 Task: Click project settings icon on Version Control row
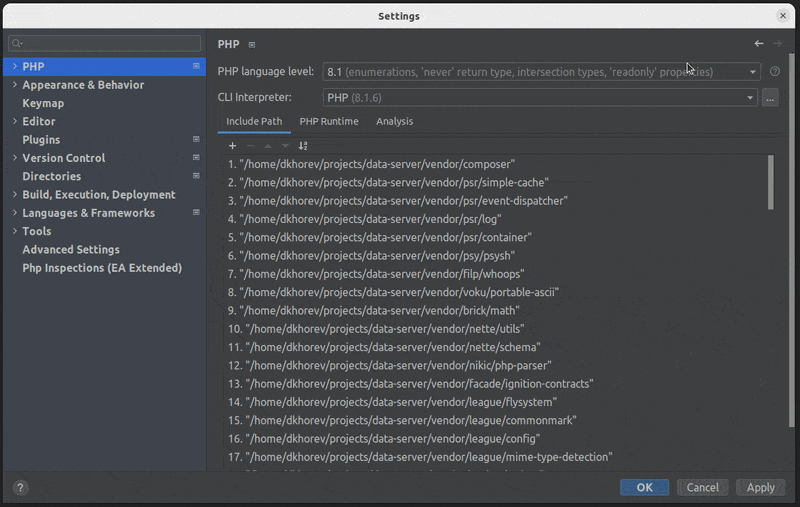196,158
